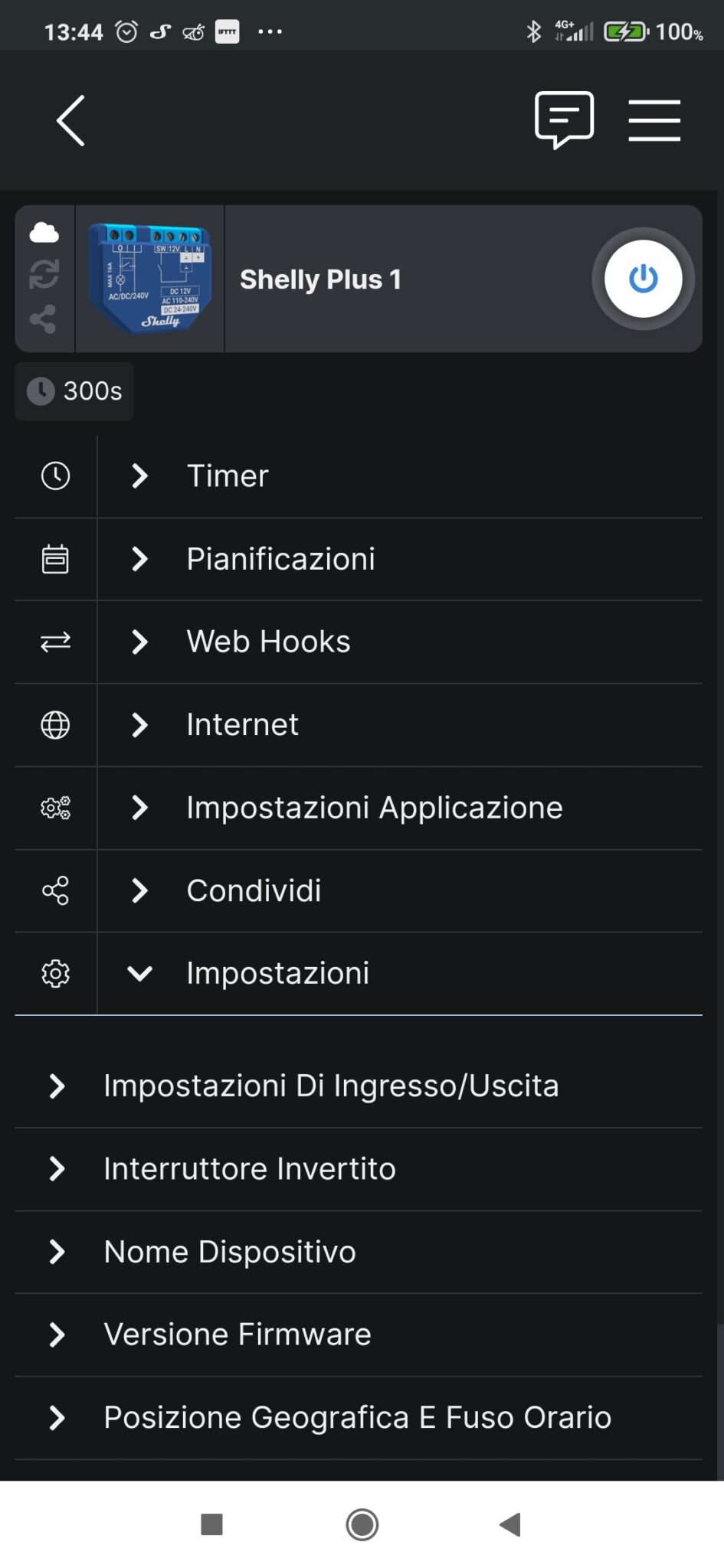Collapse the Impostazioni section
The image size is (724, 1568).
point(278,973)
